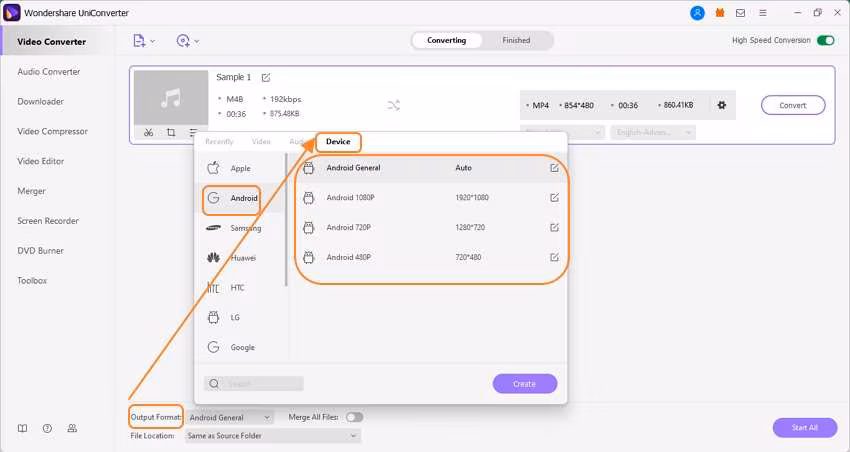Select Huawei device category
This screenshot has height=452, width=850.
pyautogui.click(x=239, y=258)
